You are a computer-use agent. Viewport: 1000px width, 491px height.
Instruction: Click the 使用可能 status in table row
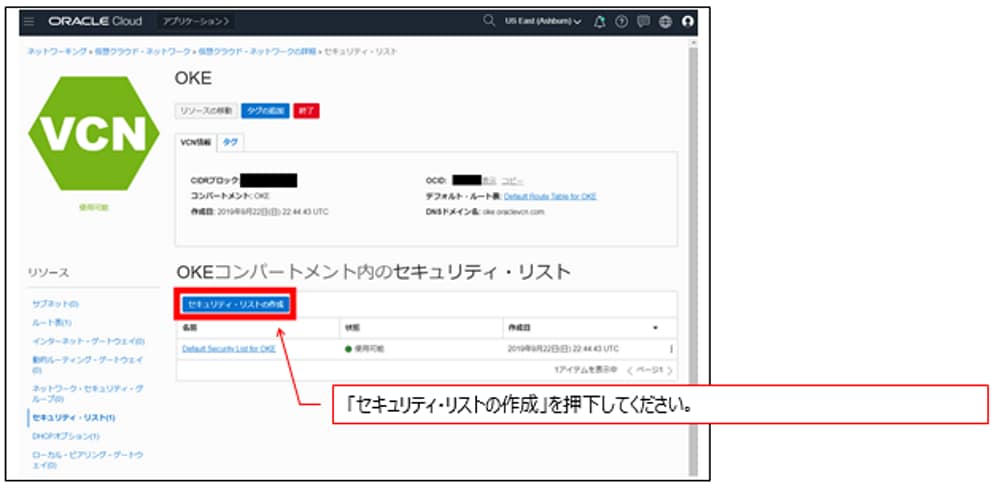coord(364,349)
